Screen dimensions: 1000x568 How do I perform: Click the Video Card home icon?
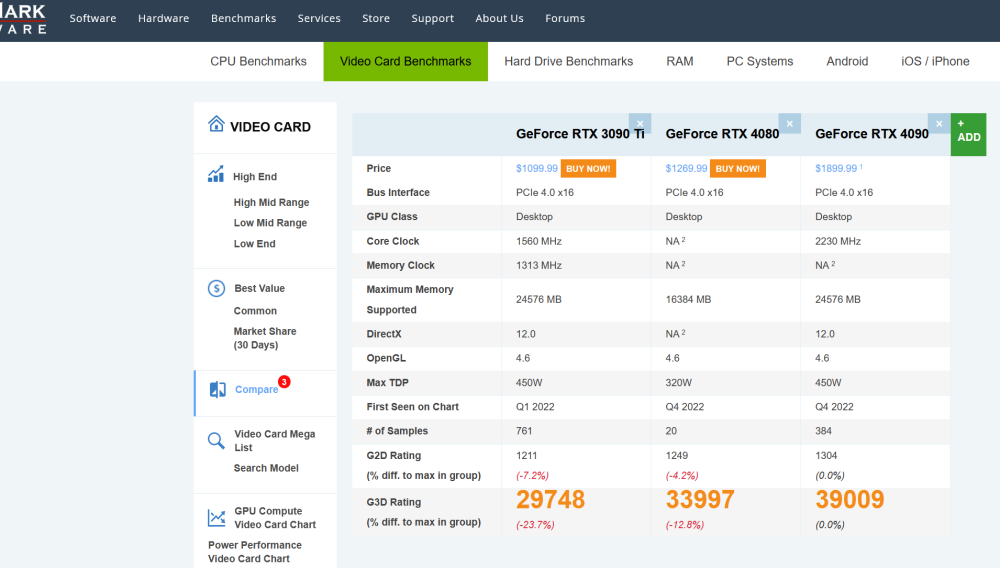pos(216,125)
